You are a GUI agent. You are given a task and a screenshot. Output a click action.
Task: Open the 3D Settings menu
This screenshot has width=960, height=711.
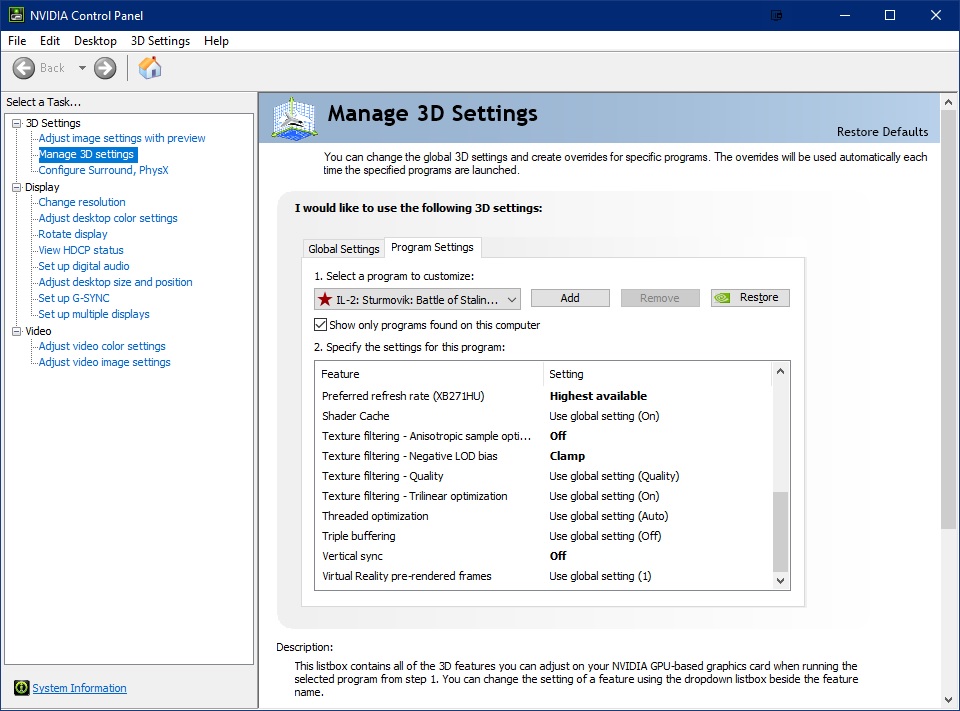(160, 41)
